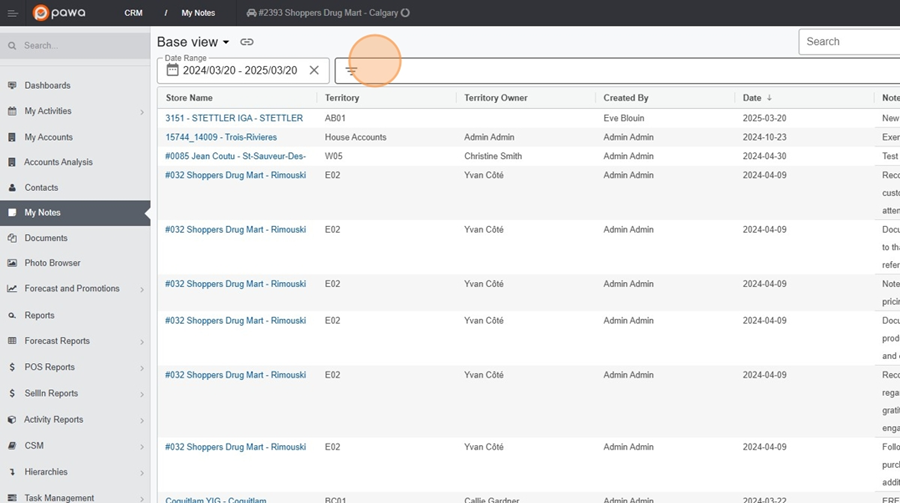Open CRM in the breadcrumb

click(133, 13)
